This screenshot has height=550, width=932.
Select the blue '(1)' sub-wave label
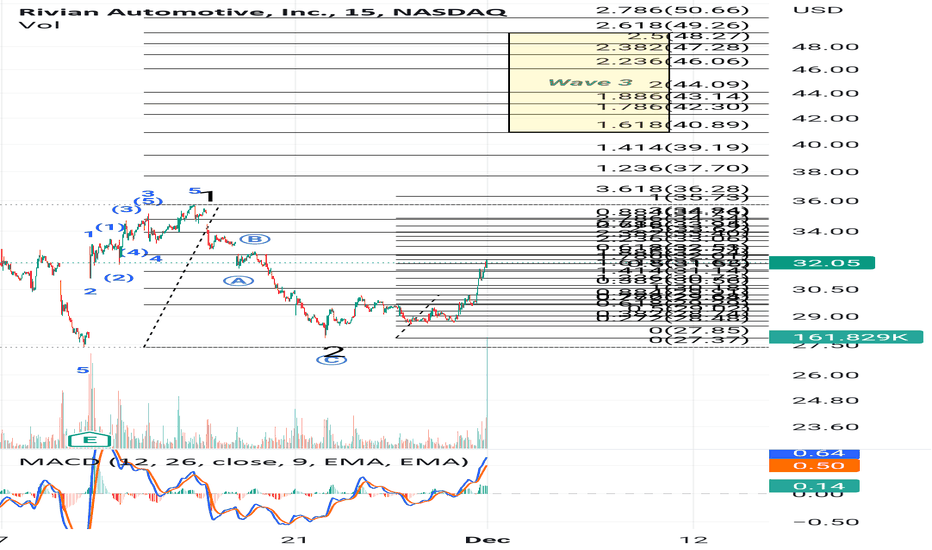pos(110,227)
